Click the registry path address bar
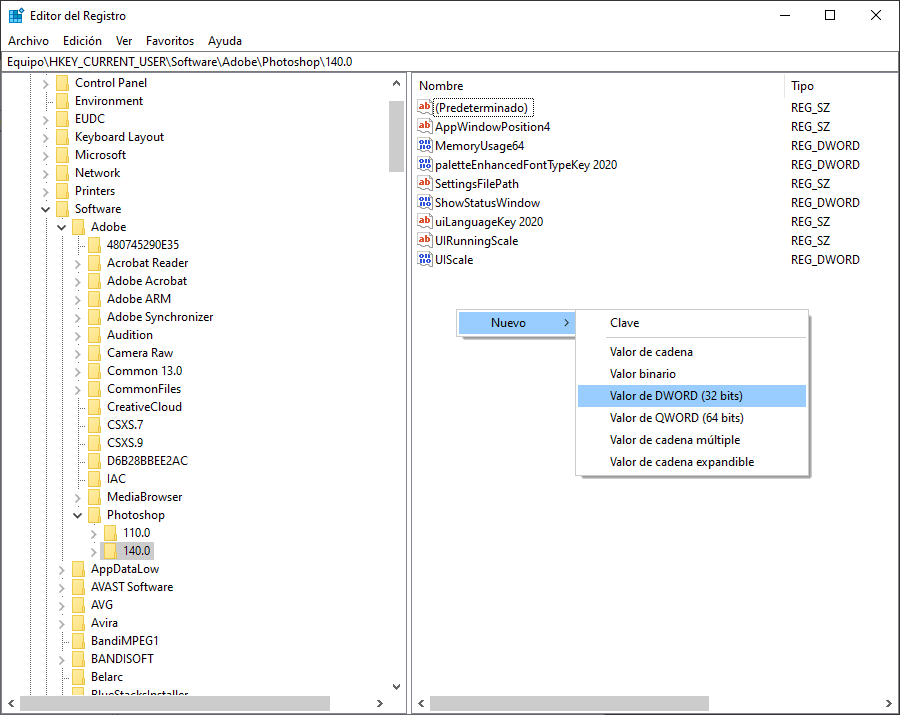900x715 pixels. tap(449, 62)
